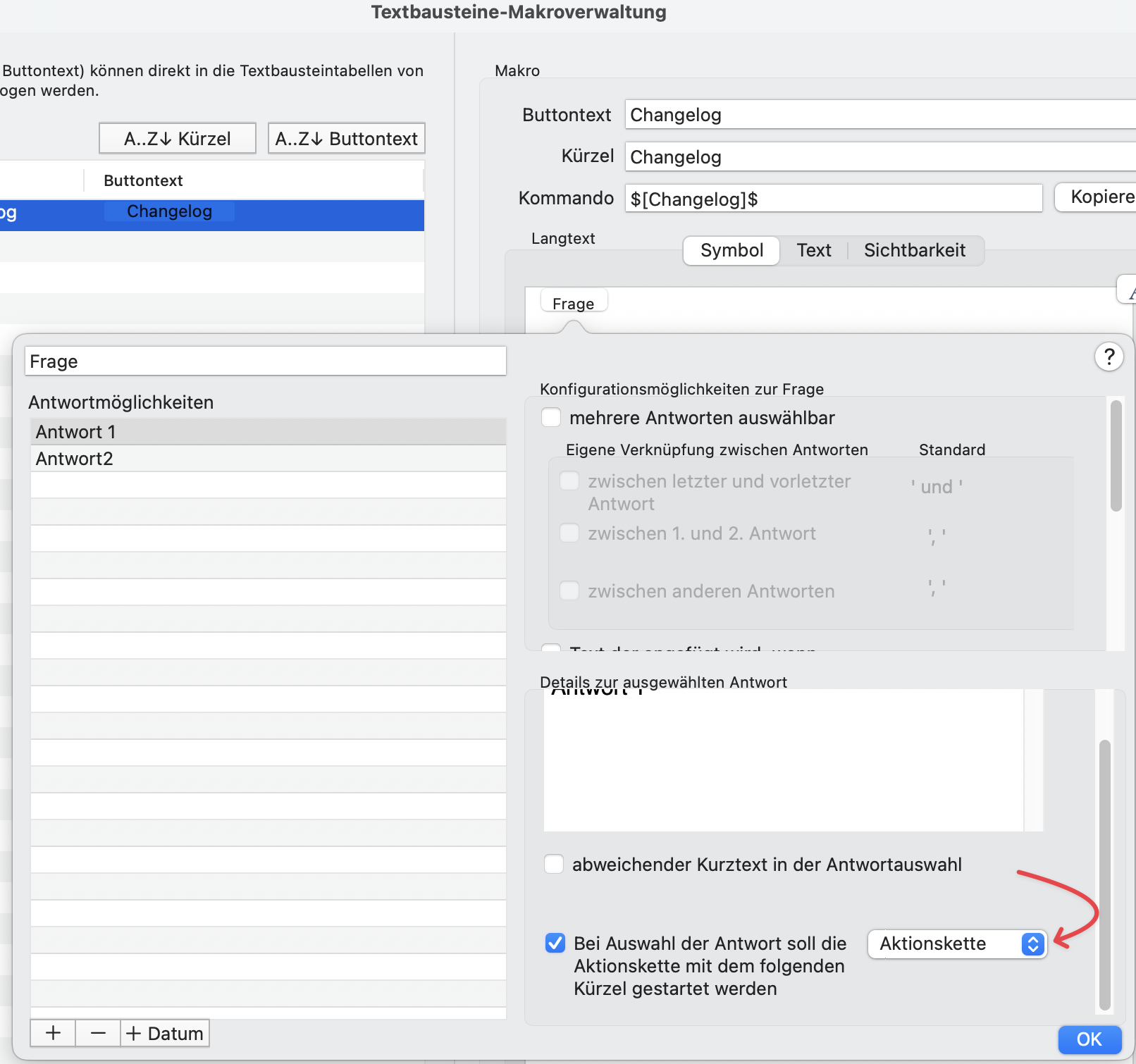
Task: Click the + Datum button
Action: [x=165, y=1033]
